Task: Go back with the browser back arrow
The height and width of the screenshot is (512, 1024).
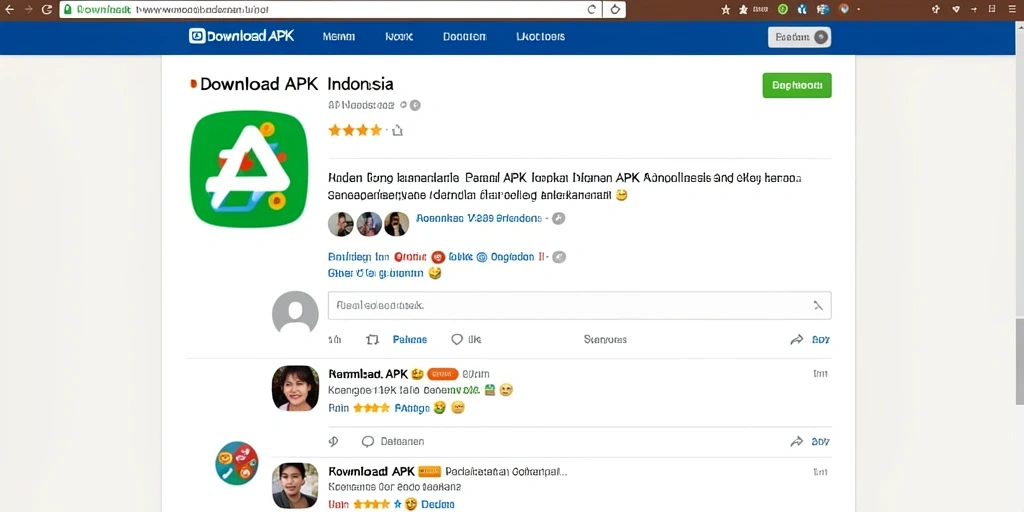Action: pyautogui.click(x=9, y=9)
